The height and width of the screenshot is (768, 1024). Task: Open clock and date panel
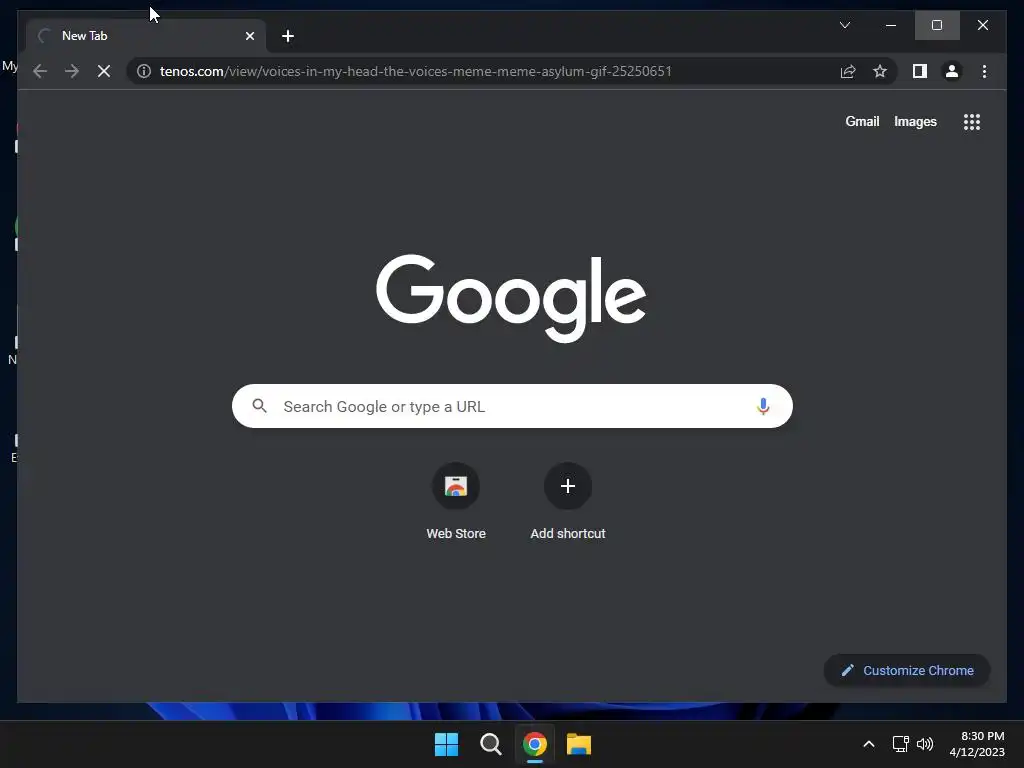click(x=977, y=744)
